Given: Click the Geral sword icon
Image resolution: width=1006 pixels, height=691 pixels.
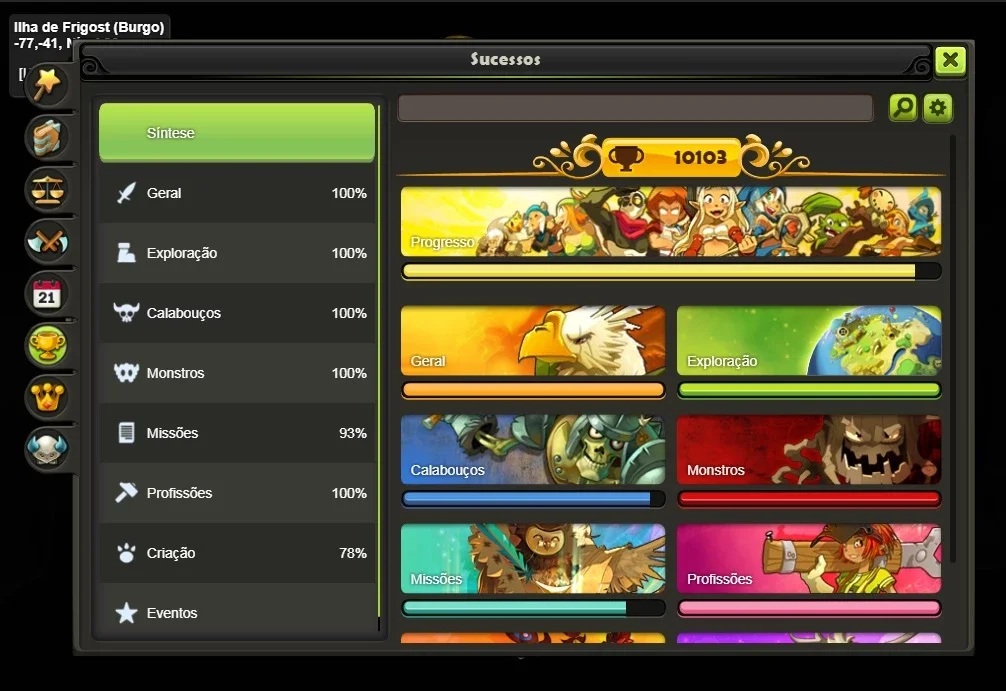Looking at the screenshot, I should (x=126, y=192).
